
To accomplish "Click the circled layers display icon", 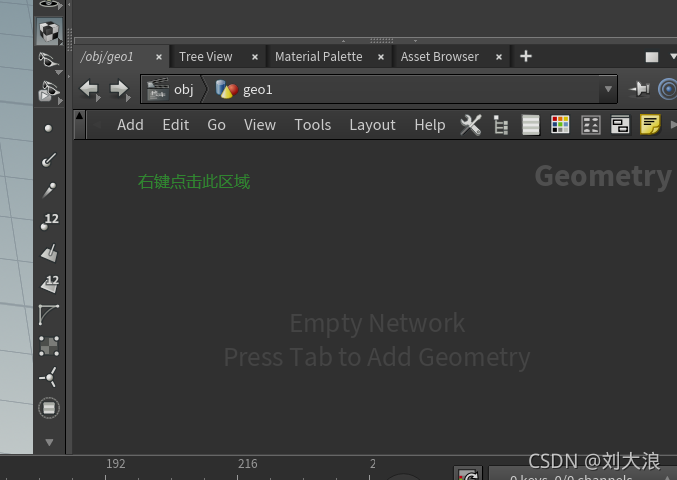I will (x=49, y=408).
